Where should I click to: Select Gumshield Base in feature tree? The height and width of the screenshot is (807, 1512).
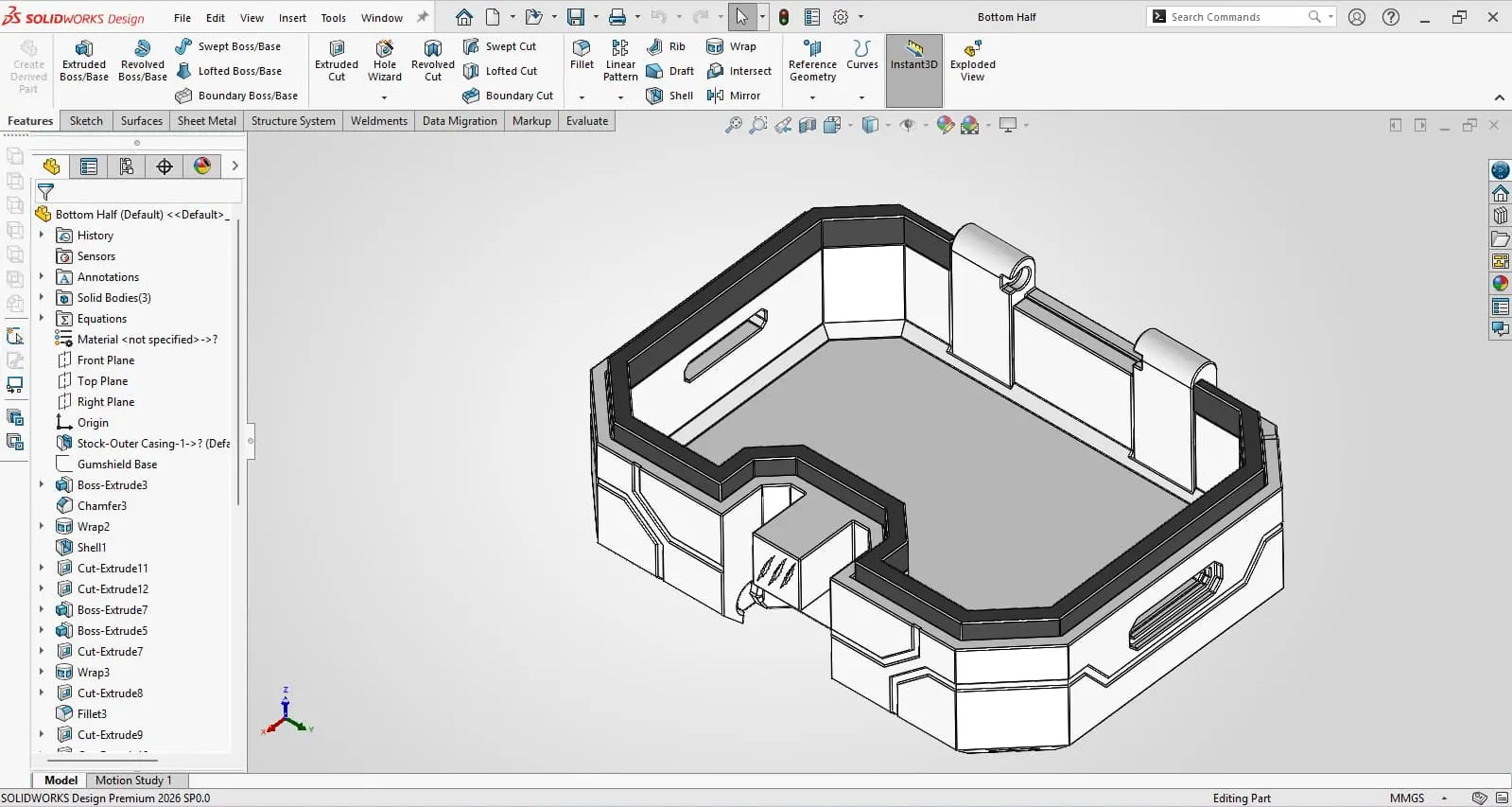point(117,465)
